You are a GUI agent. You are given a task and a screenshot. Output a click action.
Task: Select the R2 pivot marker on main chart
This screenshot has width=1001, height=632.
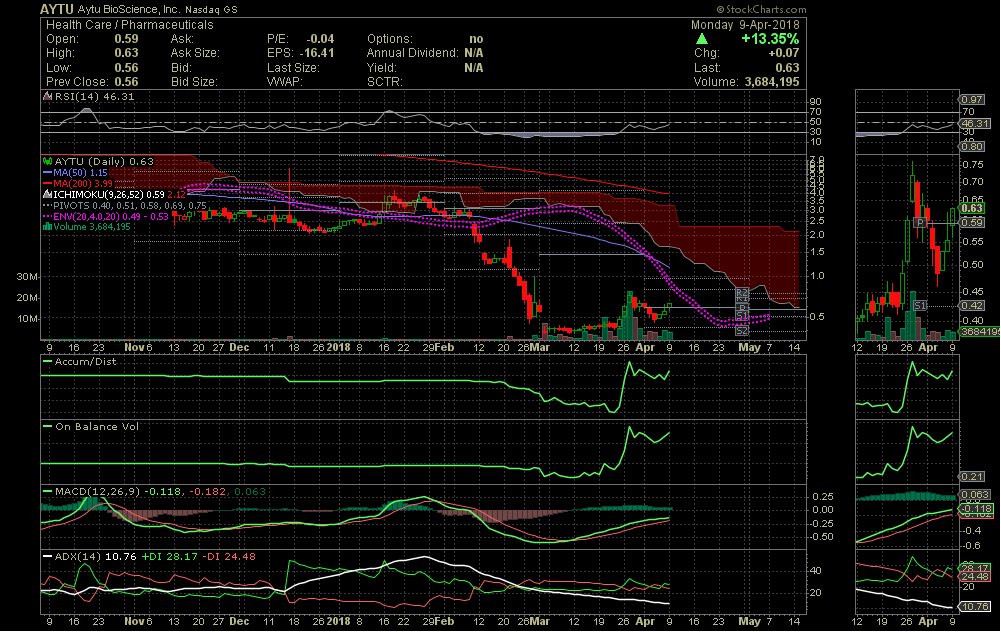(x=741, y=292)
